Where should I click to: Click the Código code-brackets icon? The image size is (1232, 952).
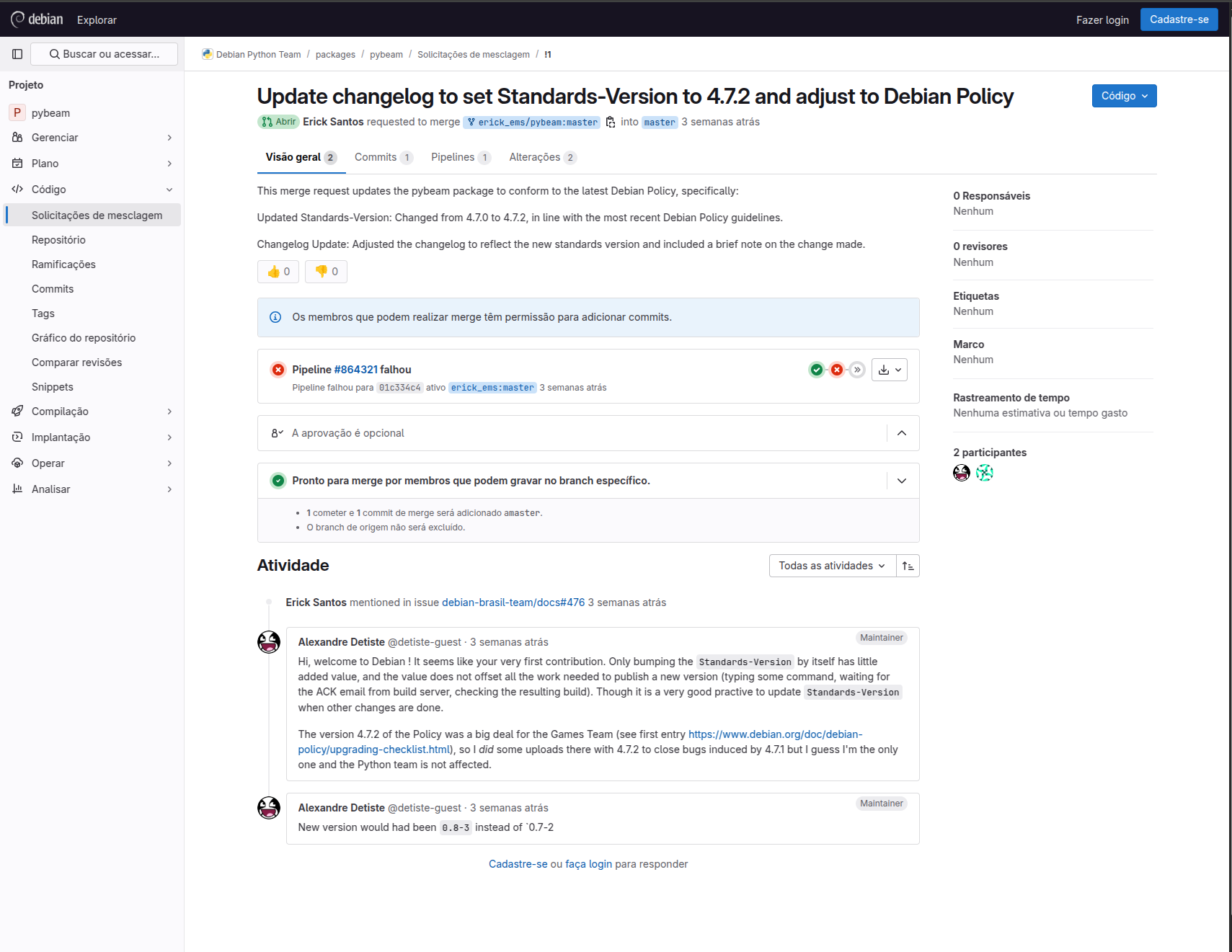(x=17, y=190)
